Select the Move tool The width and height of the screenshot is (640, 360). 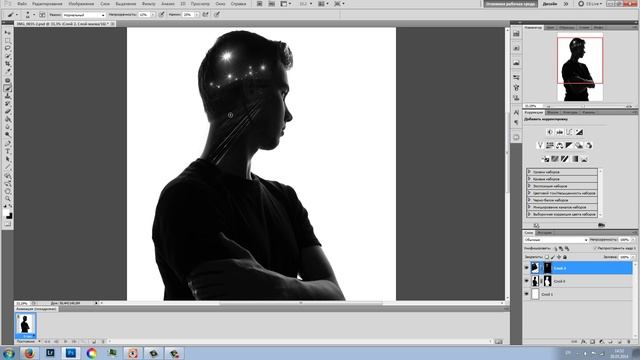pos(8,33)
